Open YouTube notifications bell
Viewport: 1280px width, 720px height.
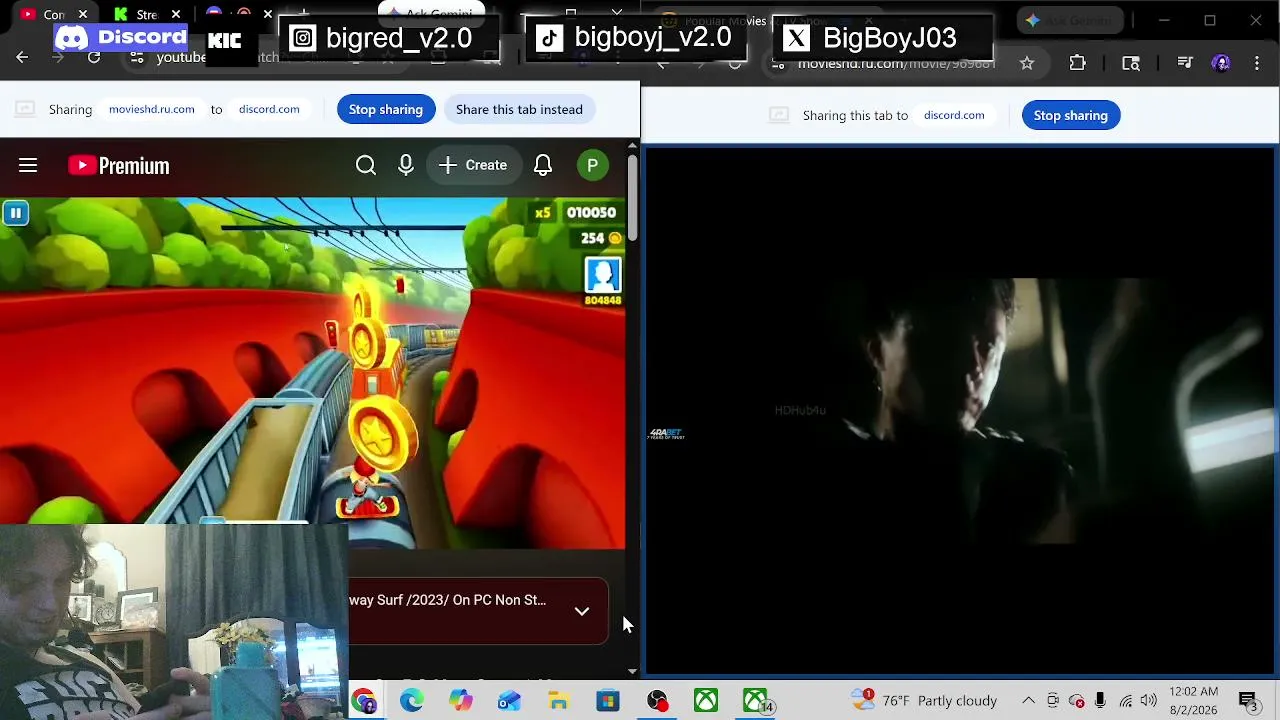(543, 165)
